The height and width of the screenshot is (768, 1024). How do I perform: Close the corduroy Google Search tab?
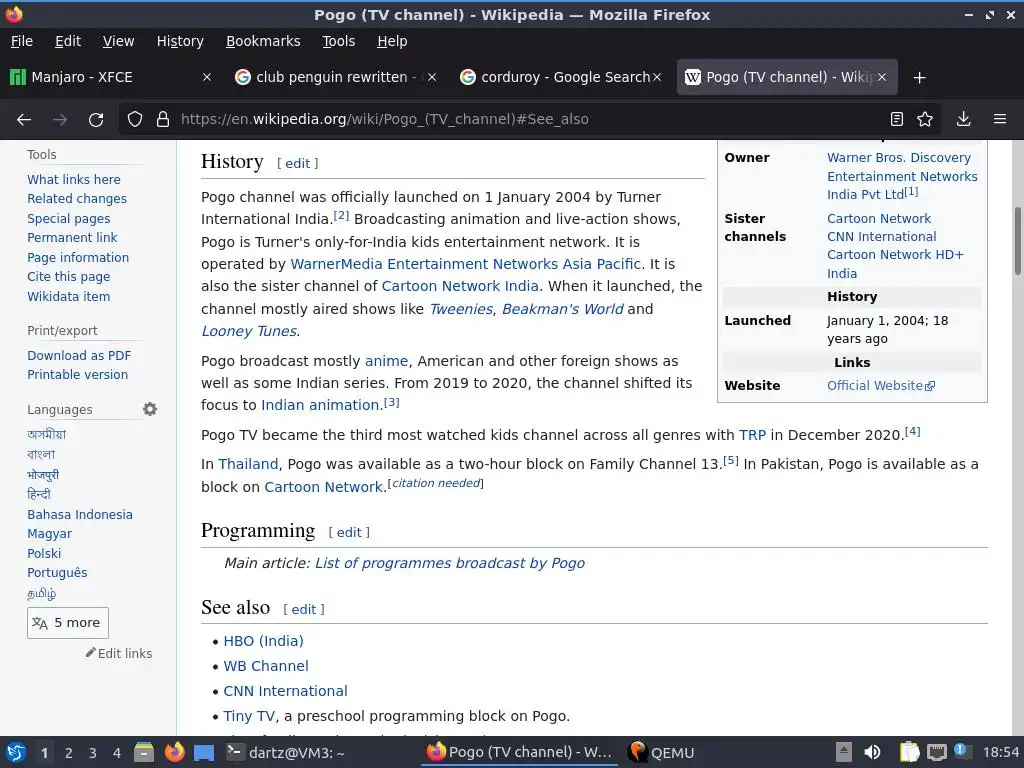pos(657,78)
